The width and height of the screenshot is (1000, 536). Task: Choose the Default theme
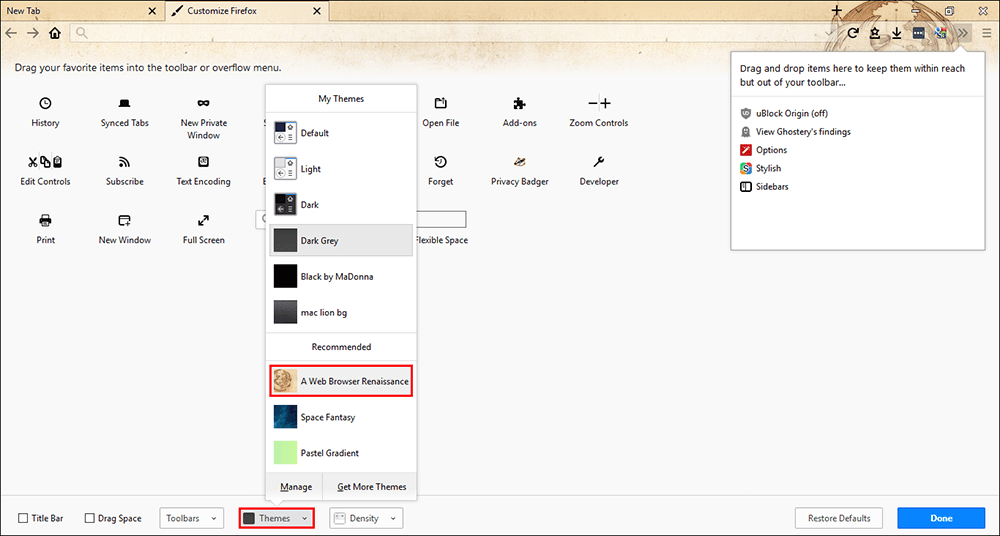click(x=341, y=133)
